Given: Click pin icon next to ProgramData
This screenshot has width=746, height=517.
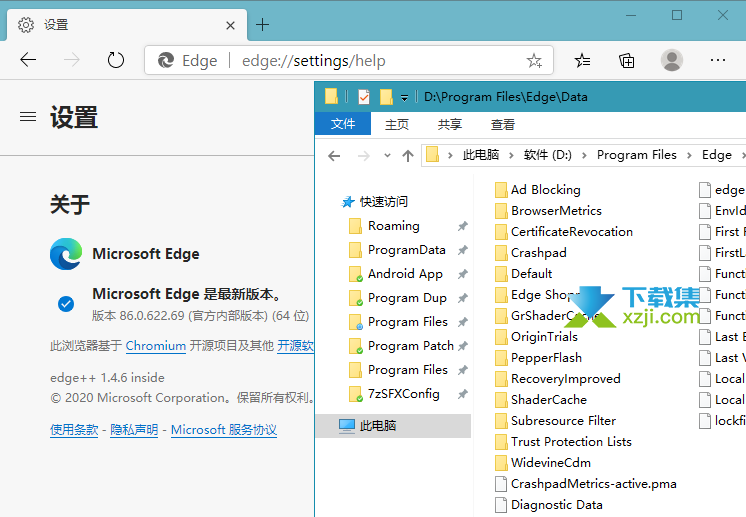Looking at the screenshot, I should (x=462, y=250).
